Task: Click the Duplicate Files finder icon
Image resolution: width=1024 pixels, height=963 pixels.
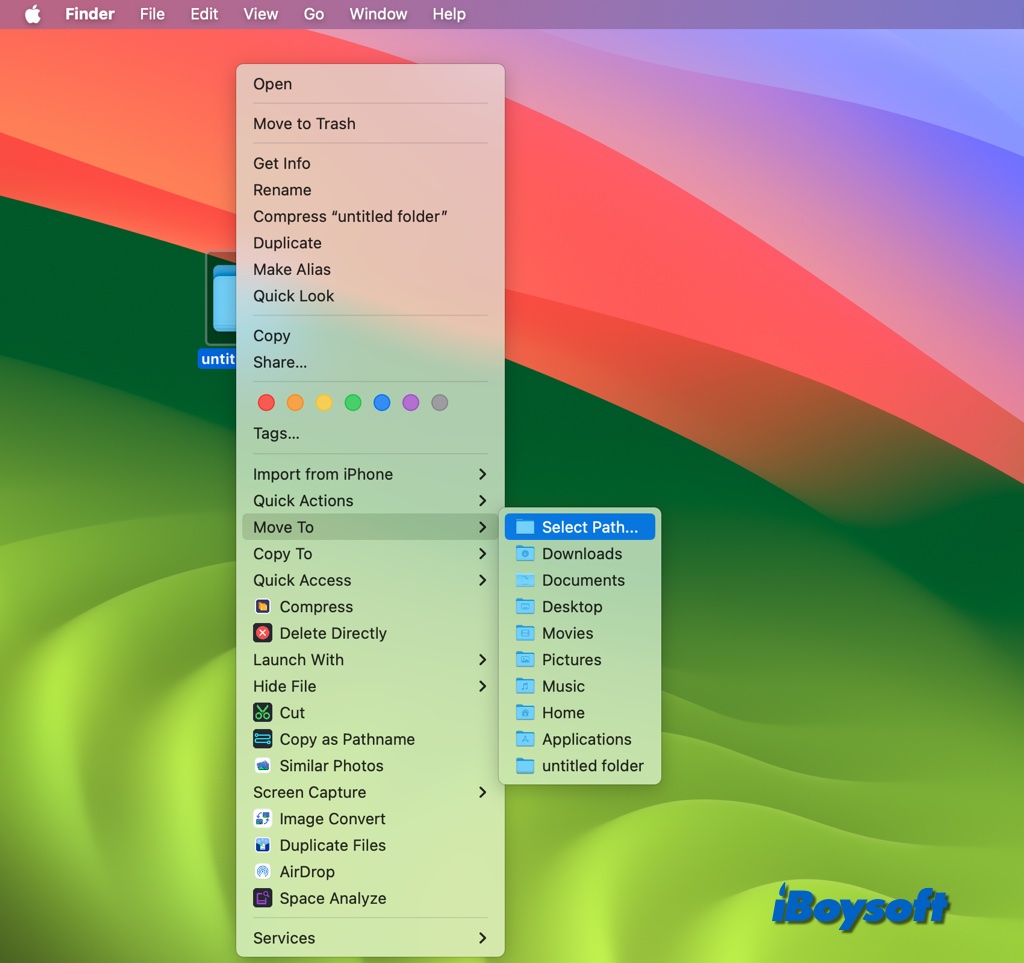Action: (262, 845)
